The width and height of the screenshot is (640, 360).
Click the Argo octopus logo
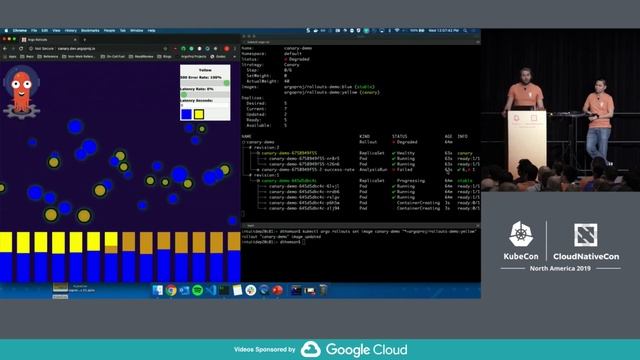point(21,92)
